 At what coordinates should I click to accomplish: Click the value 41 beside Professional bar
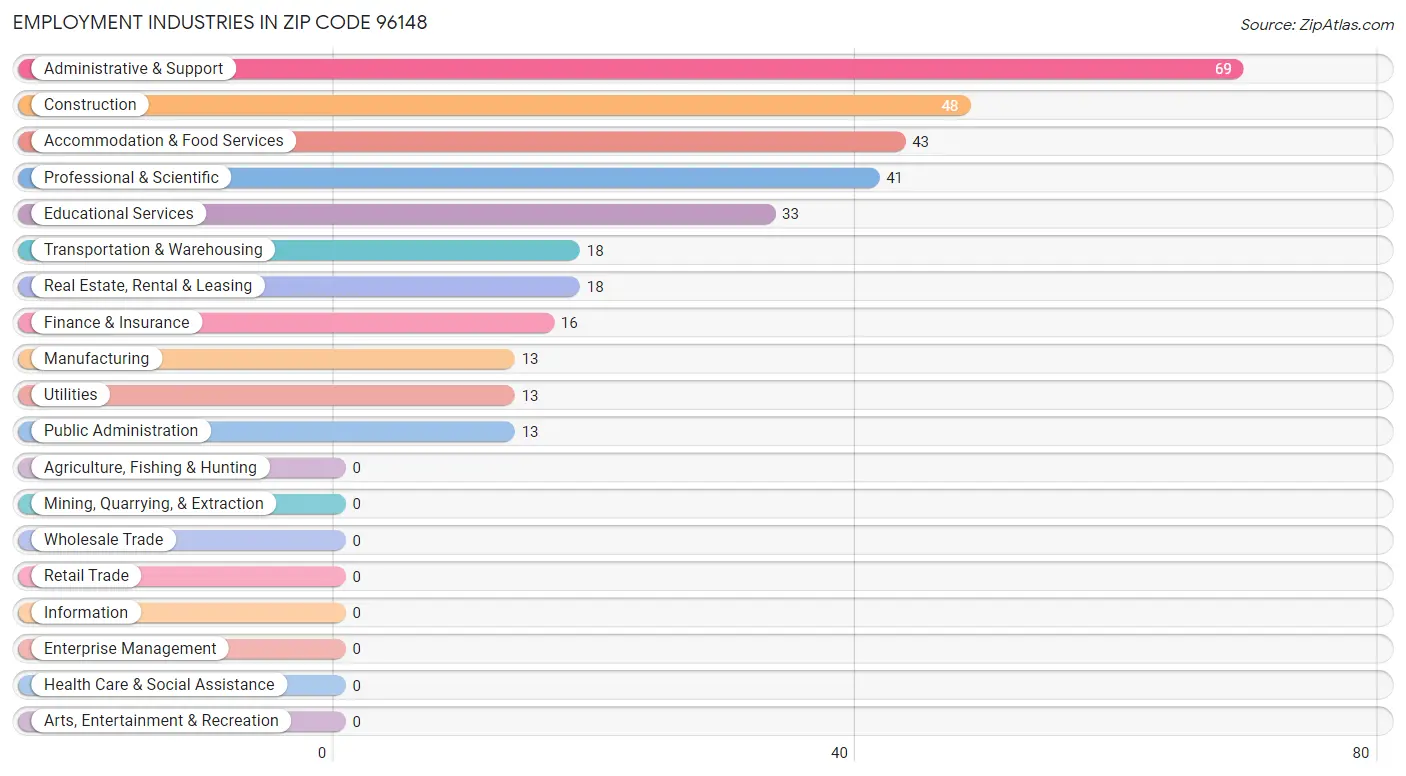click(894, 178)
